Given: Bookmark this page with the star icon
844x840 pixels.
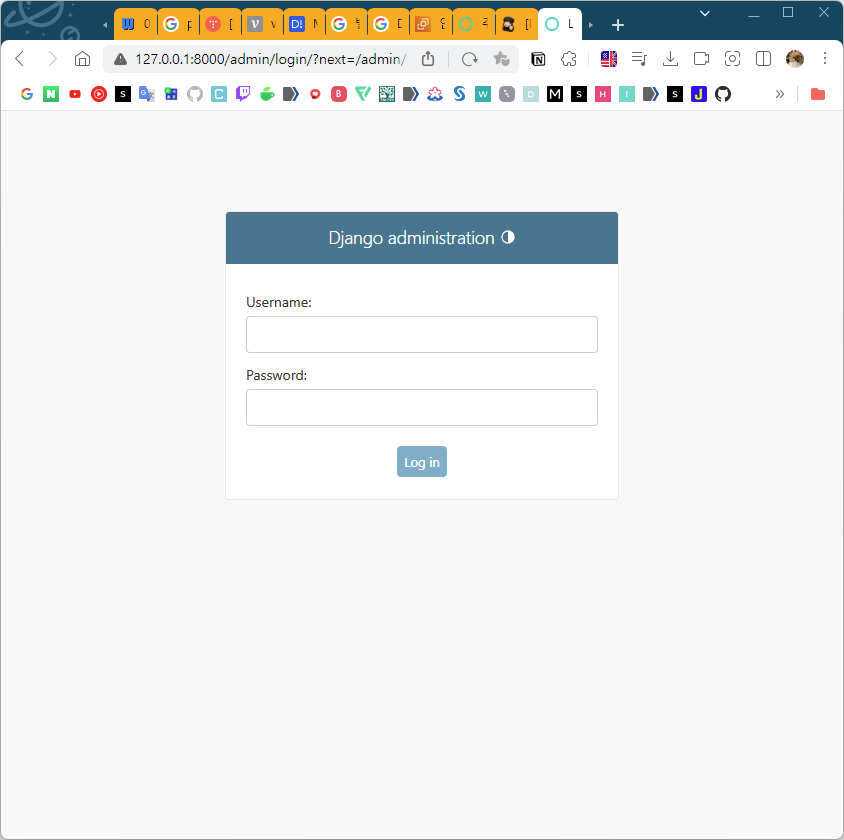Looking at the screenshot, I should tap(501, 59).
